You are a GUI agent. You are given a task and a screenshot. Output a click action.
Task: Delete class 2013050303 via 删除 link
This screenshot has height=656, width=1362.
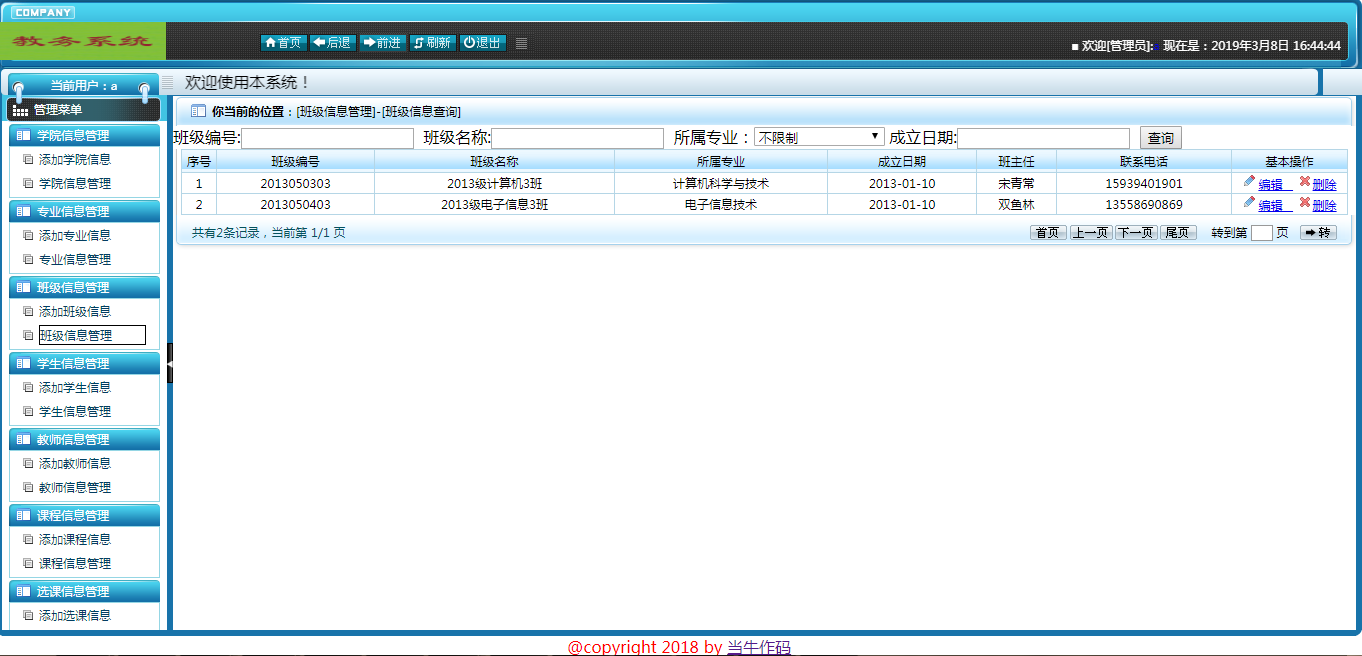tap(1324, 184)
